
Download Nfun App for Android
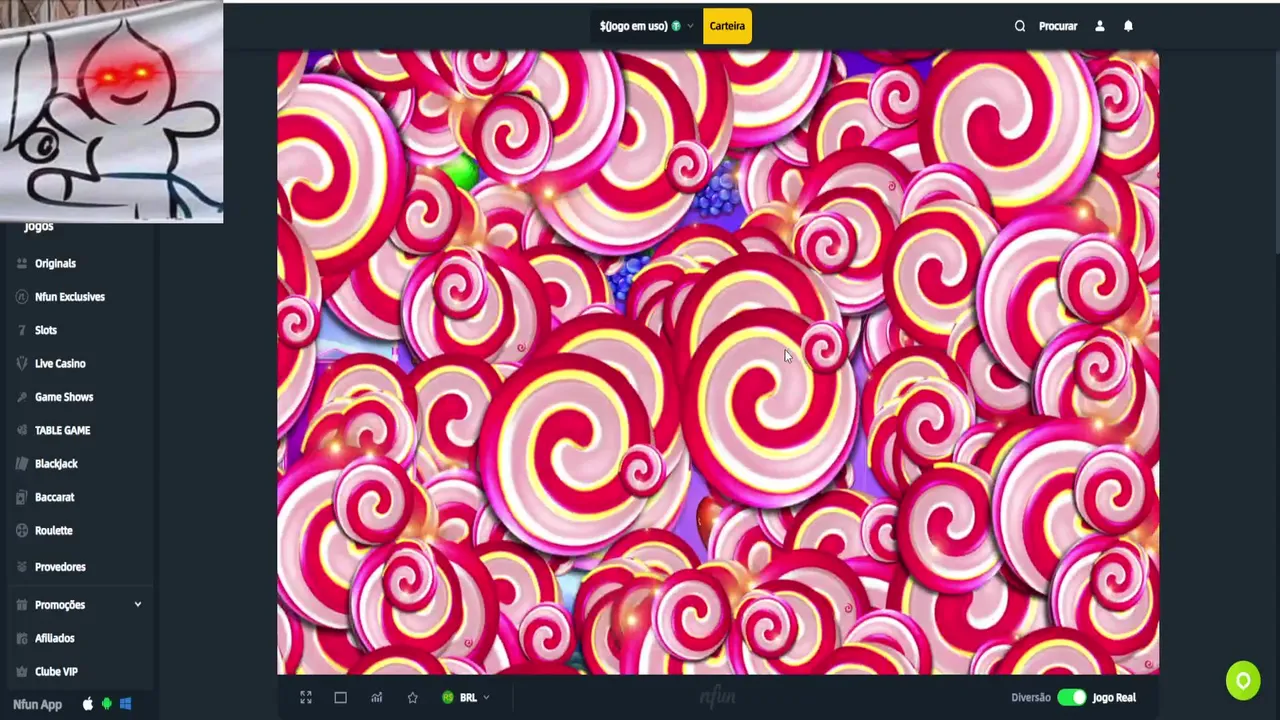[106, 704]
